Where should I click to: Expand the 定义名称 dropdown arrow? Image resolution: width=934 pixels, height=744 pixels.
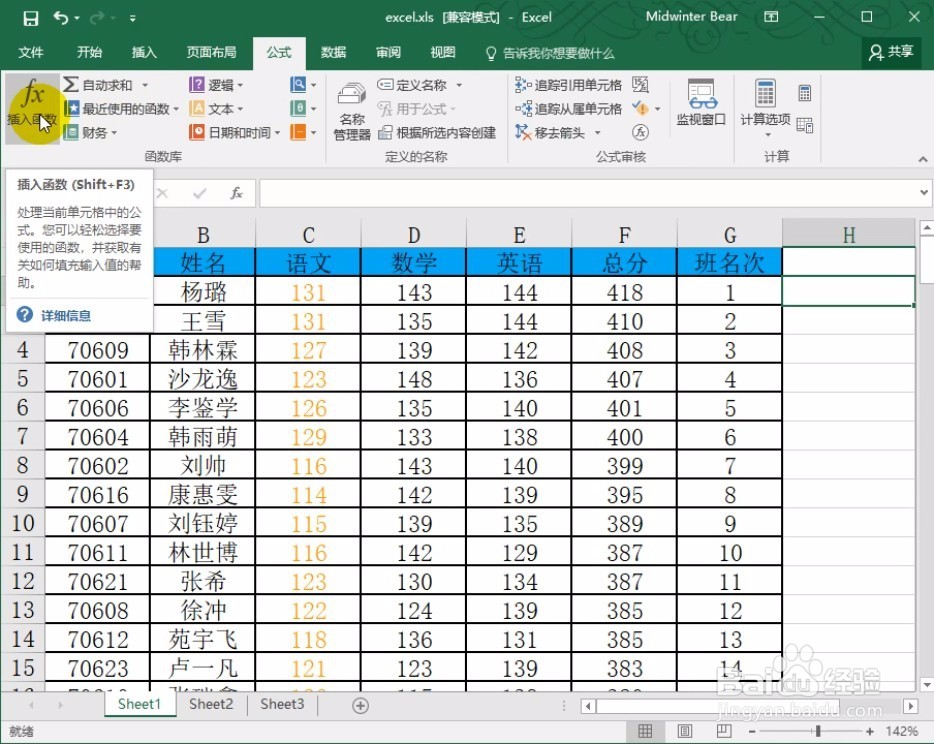459,85
